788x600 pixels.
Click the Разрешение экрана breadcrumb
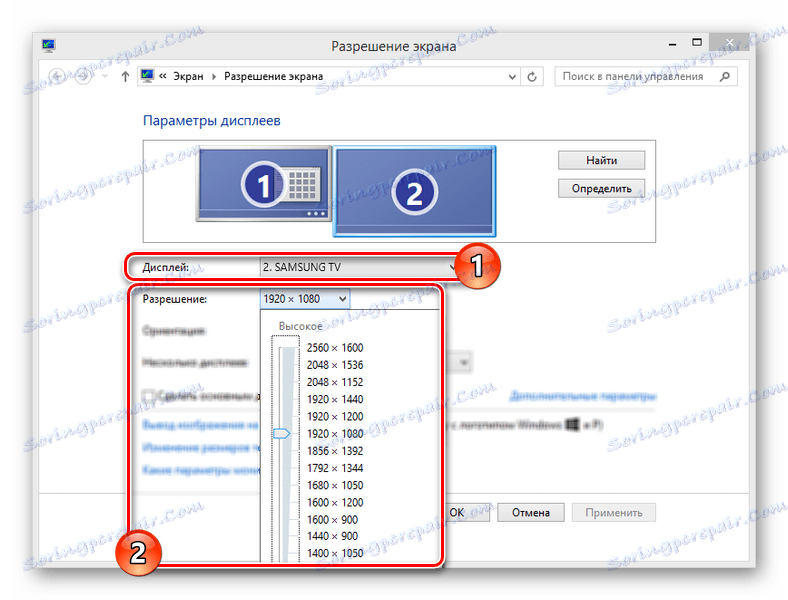pyautogui.click(x=273, y=76)
